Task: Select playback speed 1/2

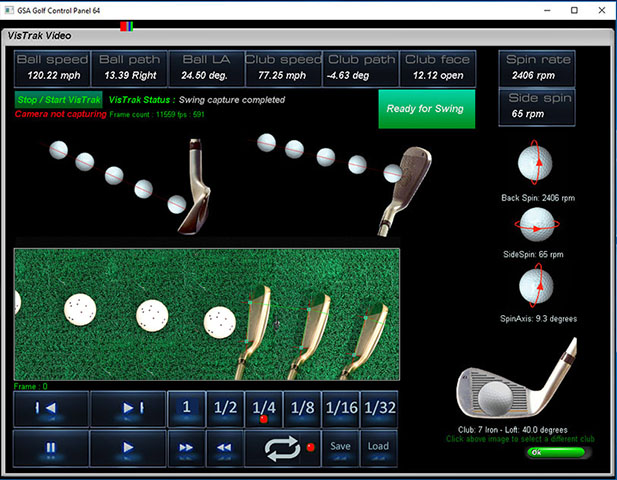Action: pos(225,409)
